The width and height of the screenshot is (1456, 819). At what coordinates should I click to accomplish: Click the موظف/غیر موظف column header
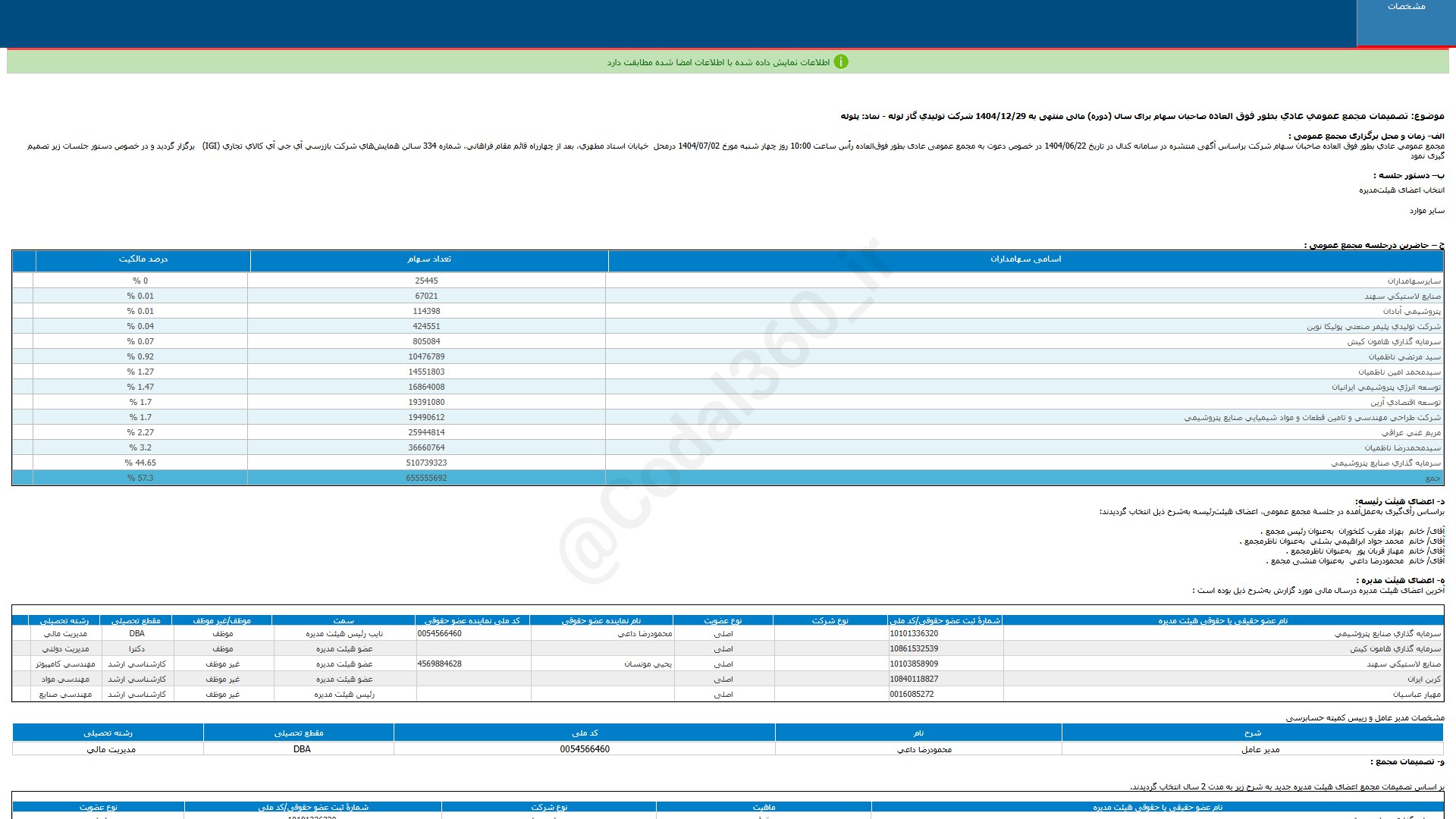221,620
